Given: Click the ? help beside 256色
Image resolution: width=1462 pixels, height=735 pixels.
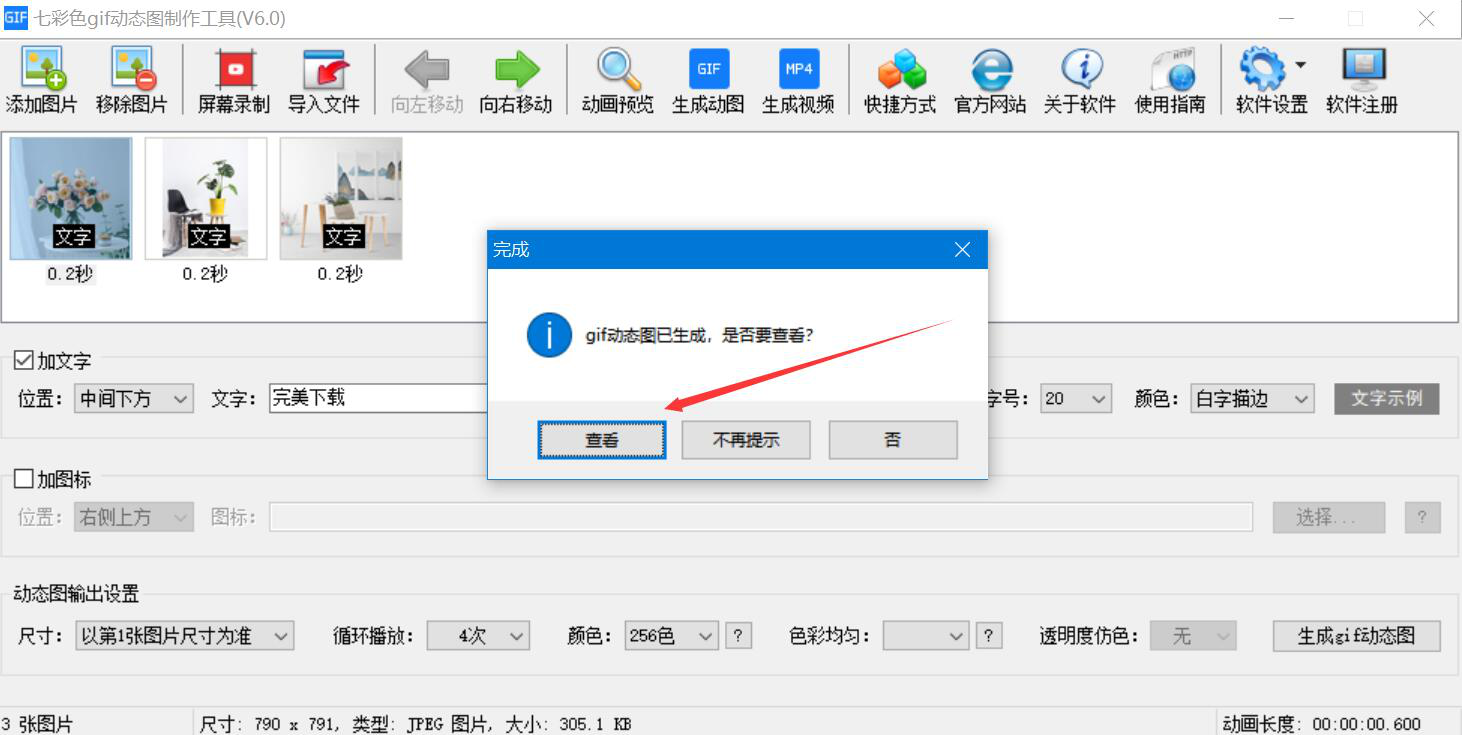Looking at the screenshot, I should (738, 636).
